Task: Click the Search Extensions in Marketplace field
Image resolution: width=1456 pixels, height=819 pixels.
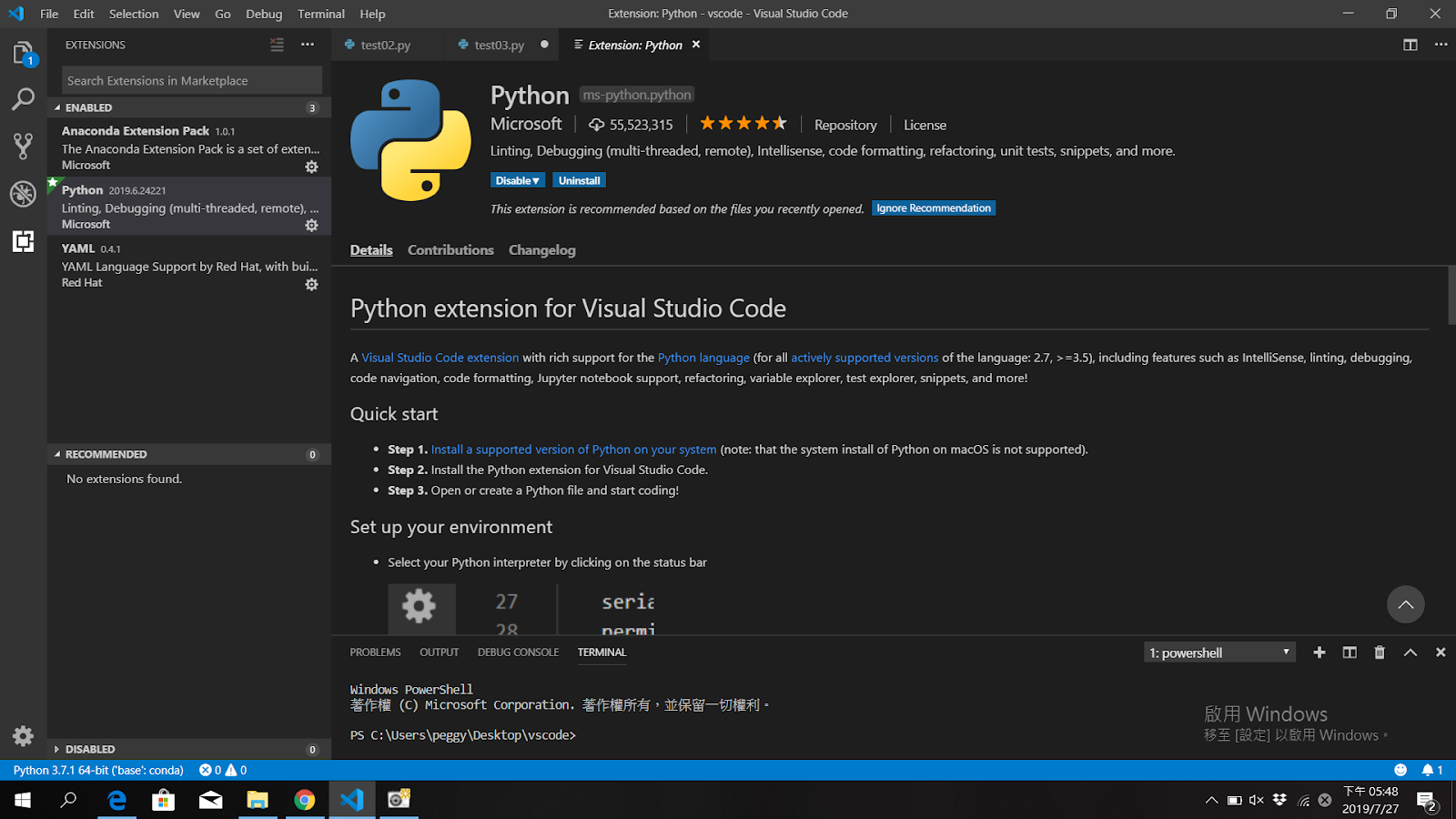Action: [x=189, y=80]
